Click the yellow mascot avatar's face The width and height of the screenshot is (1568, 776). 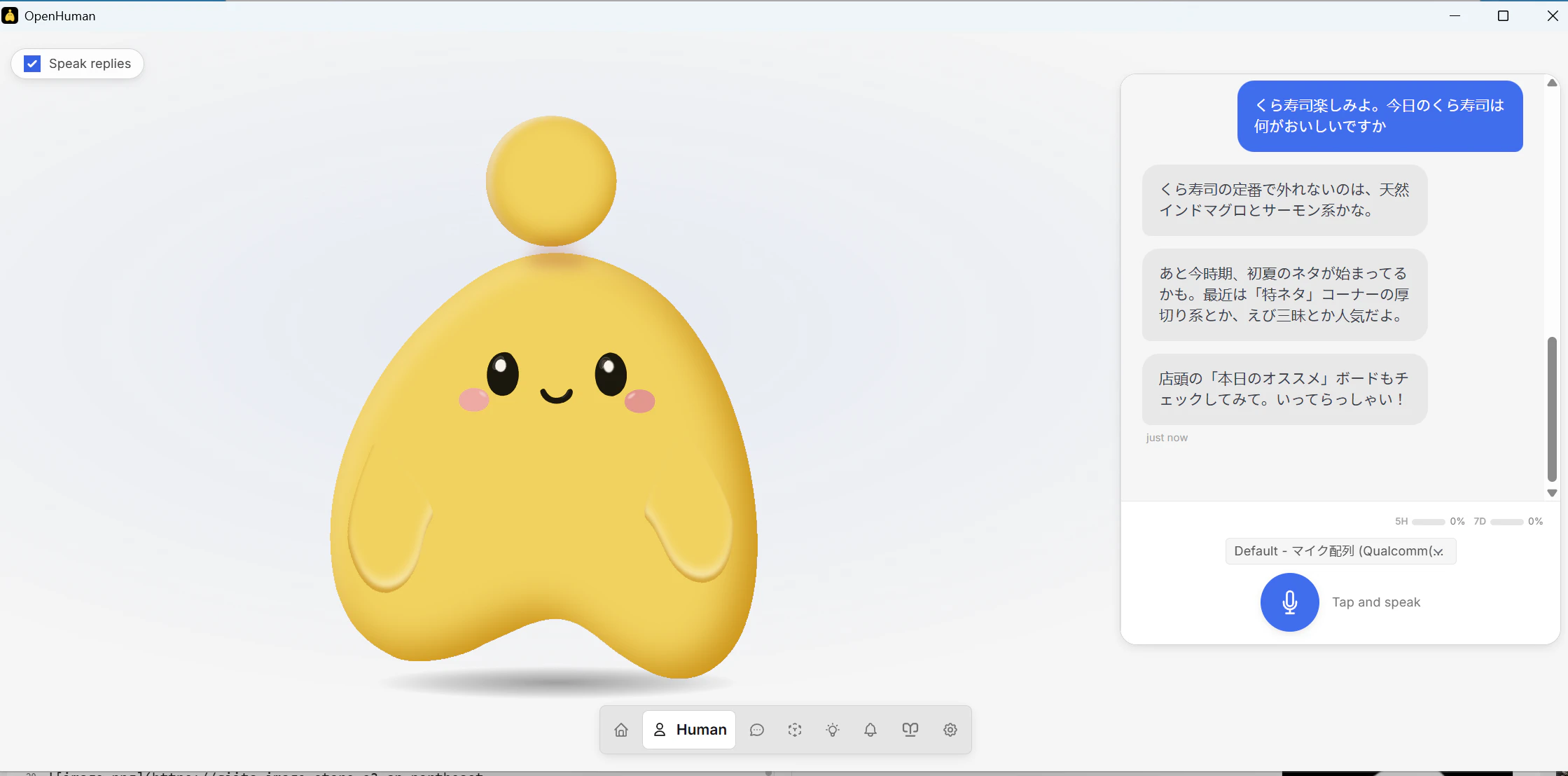[x=556, y=382]
